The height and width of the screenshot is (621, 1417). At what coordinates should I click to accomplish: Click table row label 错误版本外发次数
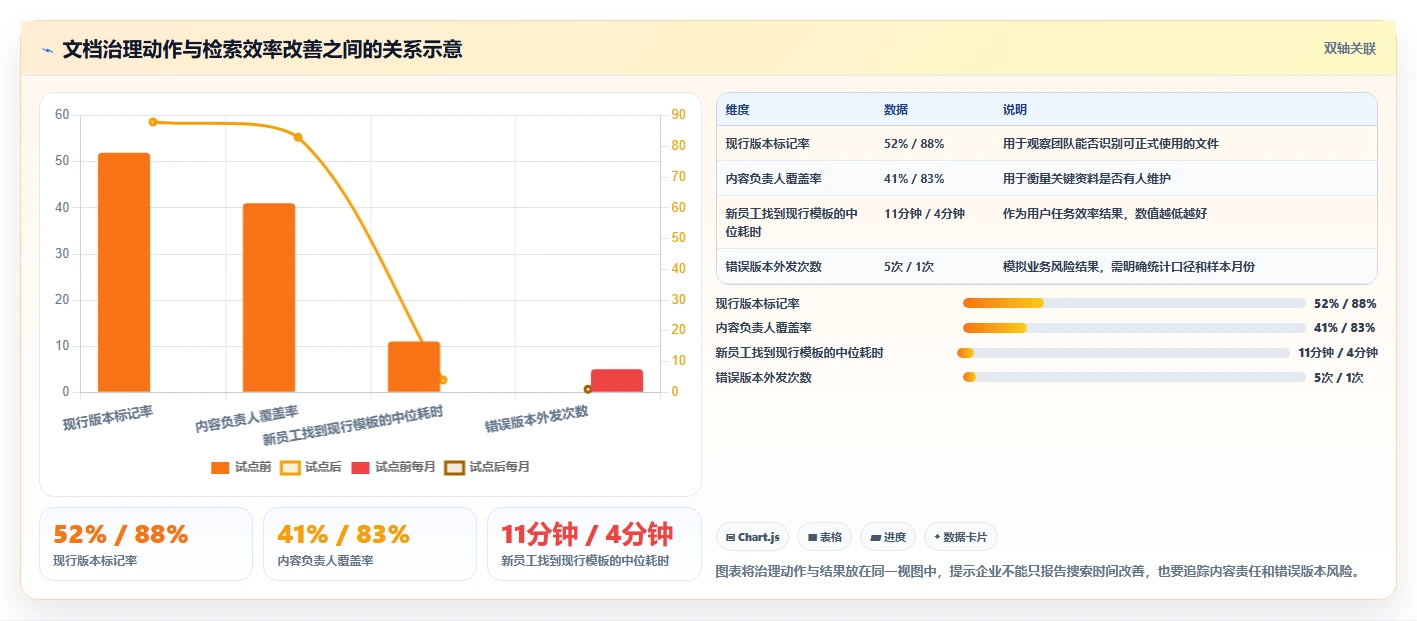(x=774, y=267)
